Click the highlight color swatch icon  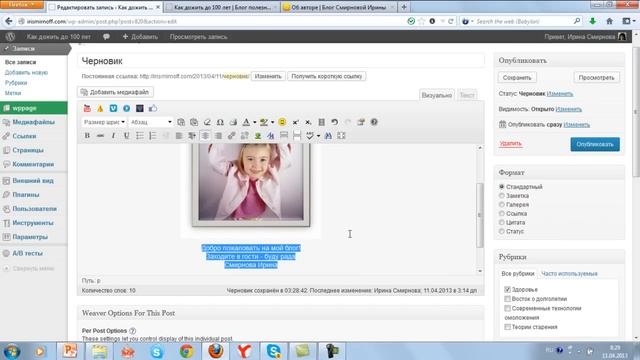264,122
